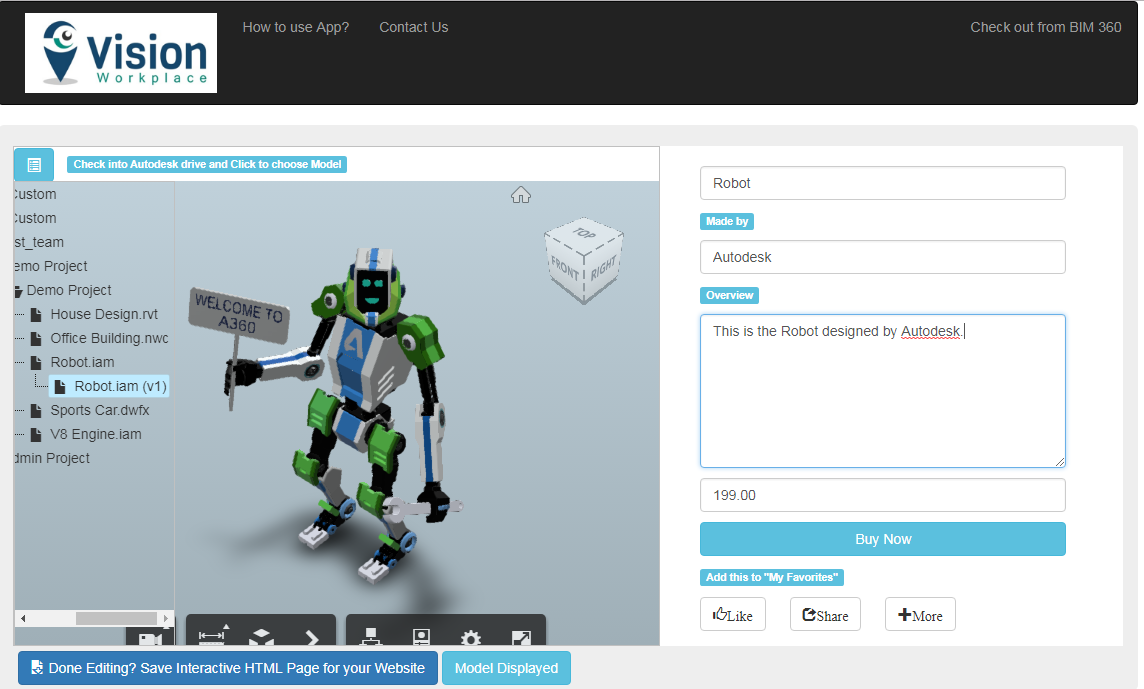Click the Share button
The width and height of the screenshot is (1144, 689).
pyautogui.click(x=825, y=615)
